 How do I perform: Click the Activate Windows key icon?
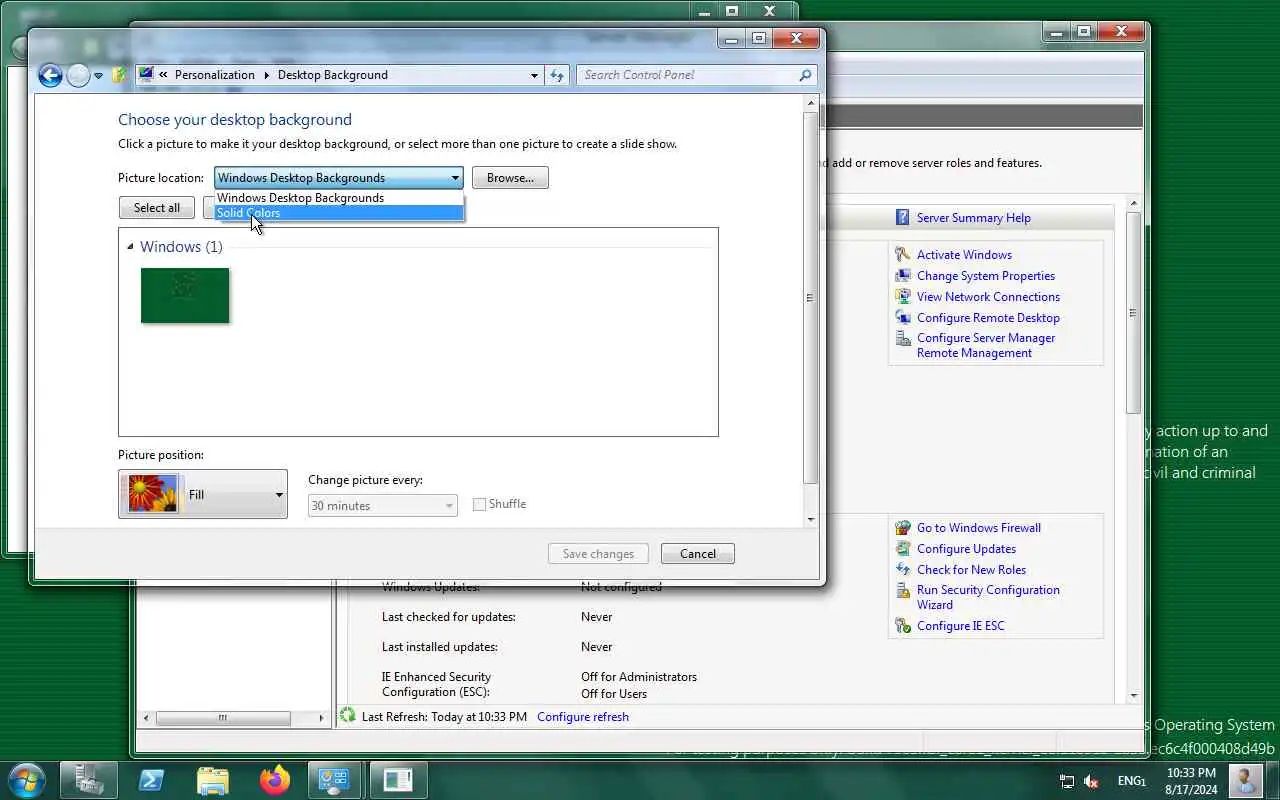pyautogui.click(x=902, y=255)
